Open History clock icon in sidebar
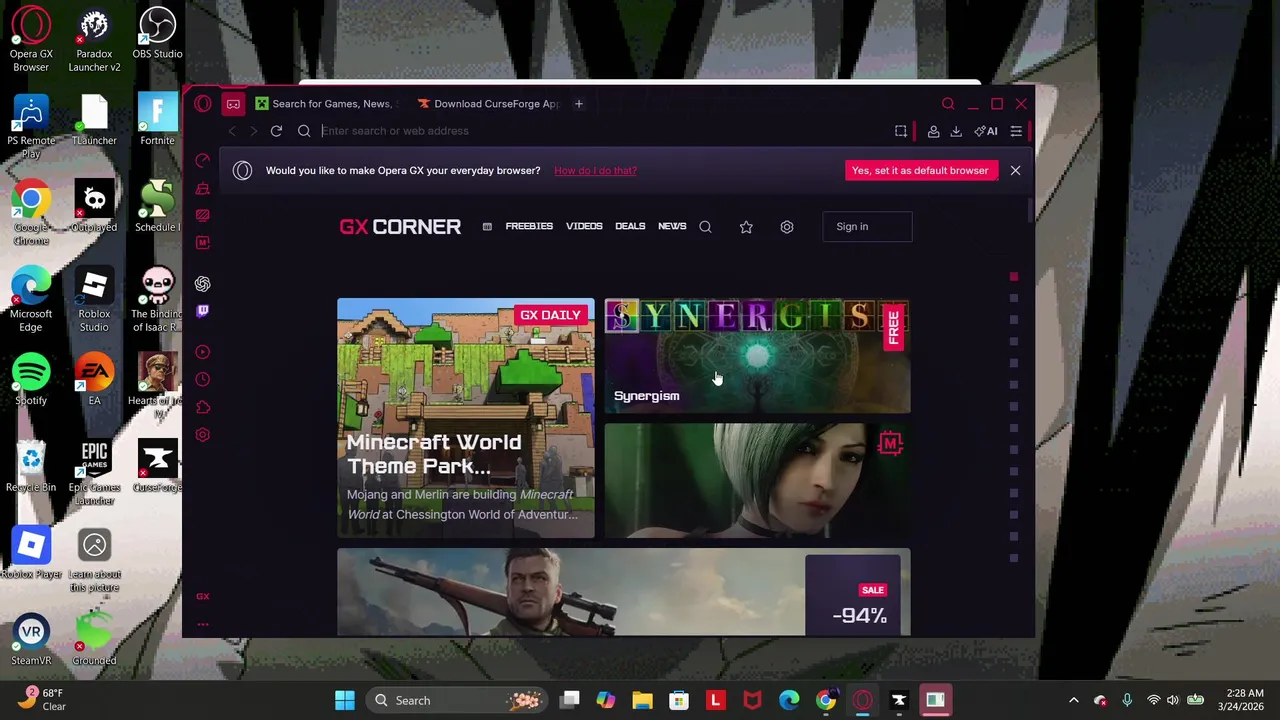1280x720 pixels. point(203,380)
